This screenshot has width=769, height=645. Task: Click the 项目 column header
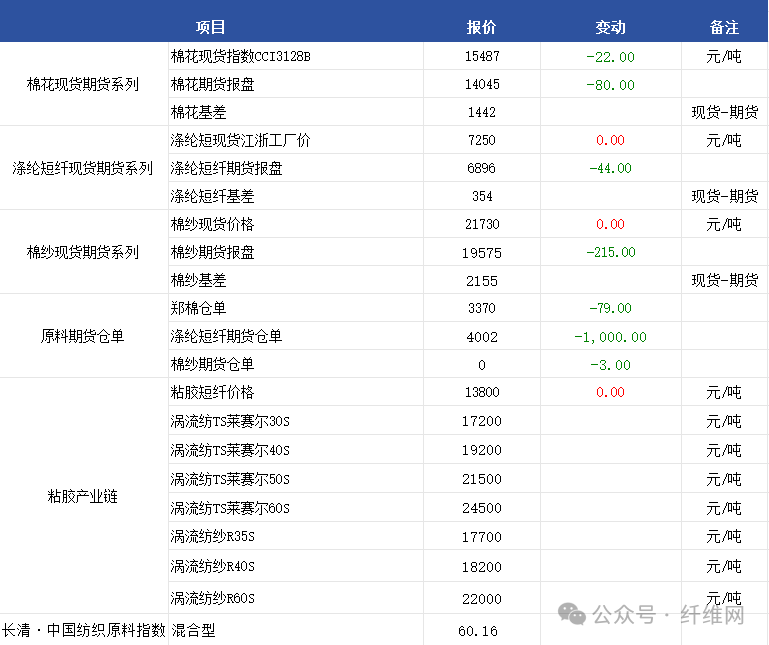(x=210, y=27)
